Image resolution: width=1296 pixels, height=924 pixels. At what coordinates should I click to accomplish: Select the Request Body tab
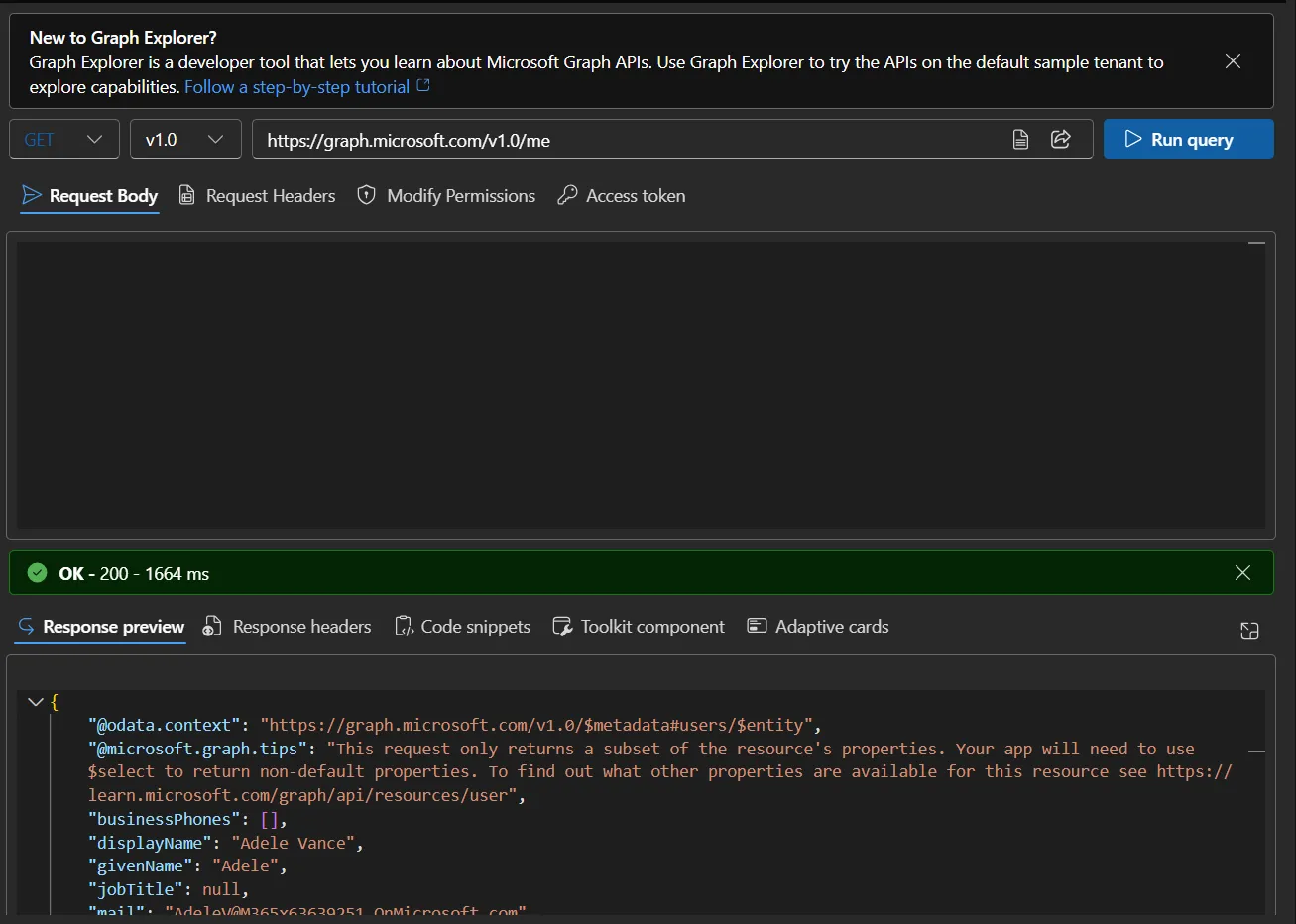pos(90,196)
